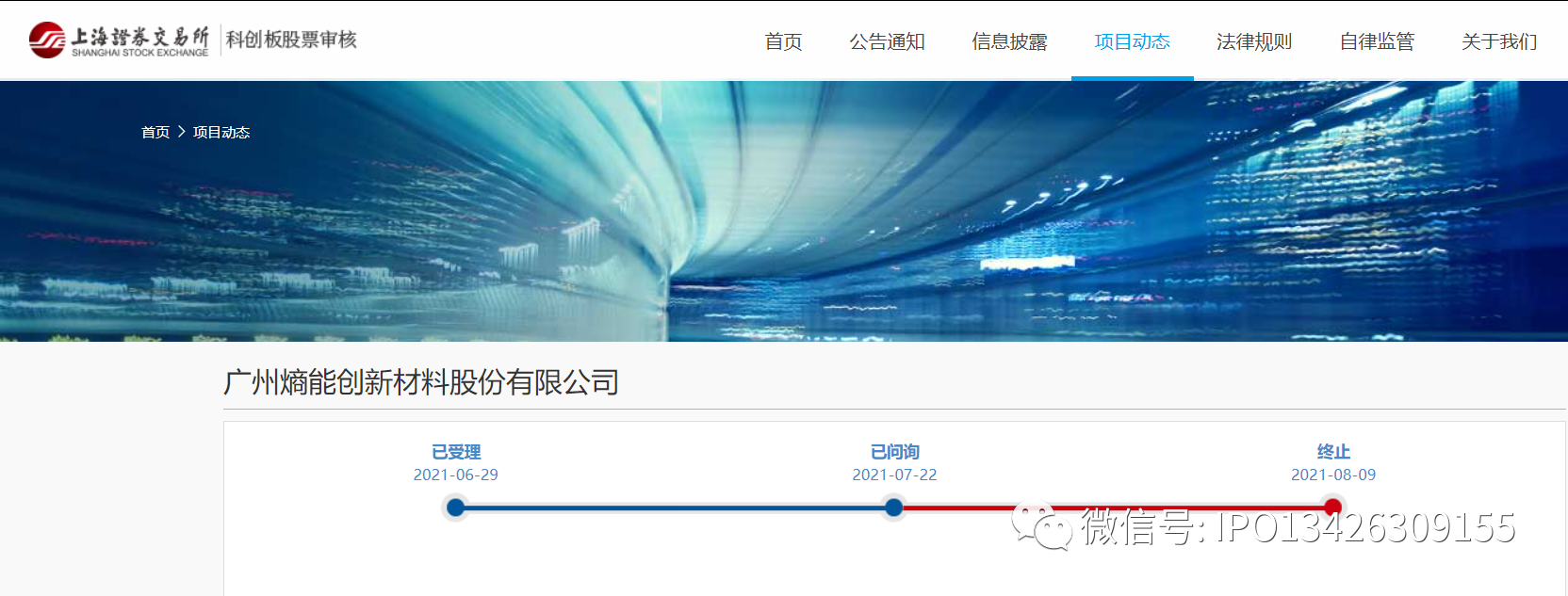Image resolution: width=1568 pixels, height=596 pixels.
Task: Open the 公告通知 menu item
Action: [x=887, y=41]
